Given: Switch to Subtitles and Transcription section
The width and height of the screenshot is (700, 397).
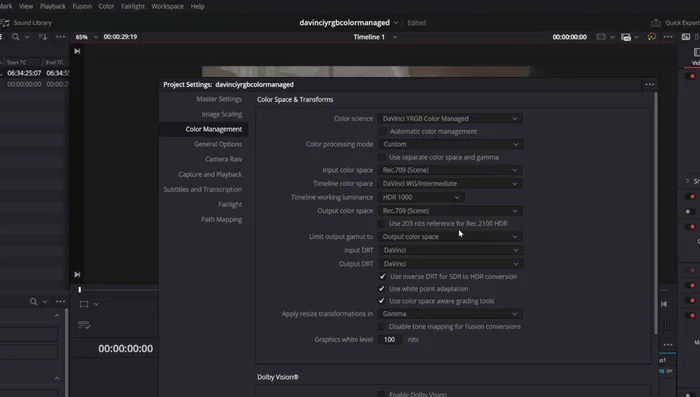Looking at the screenshot, I should [x=203, y=189].
